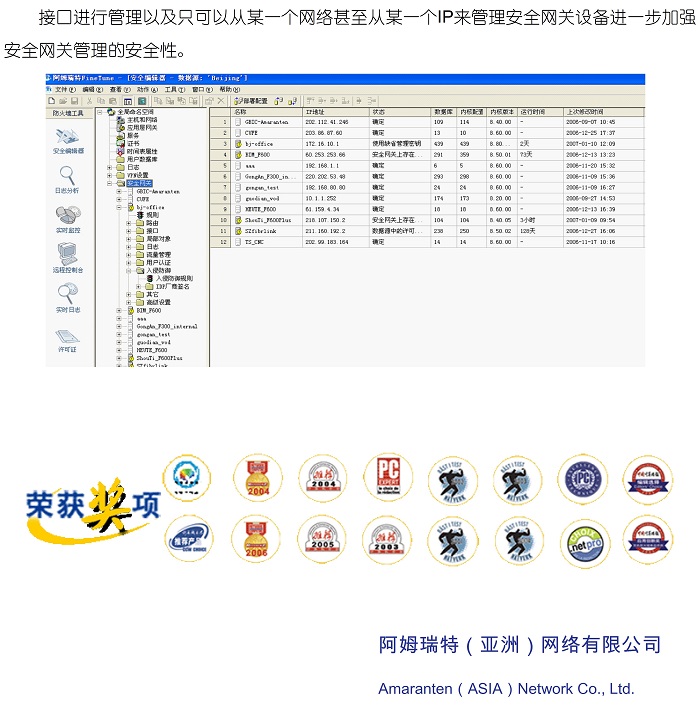Click the red X delete toolbar icon

coord(221,101)
